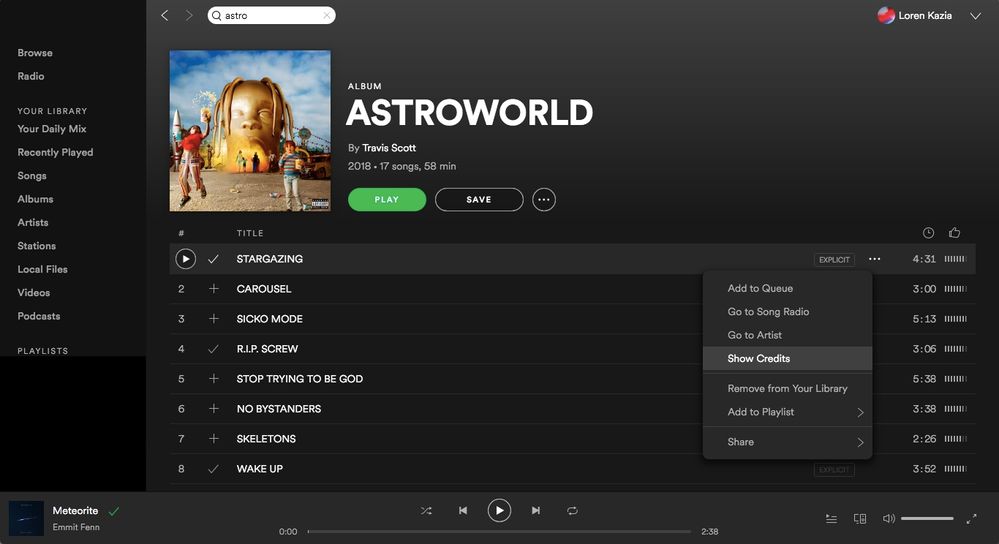Toggle saved checkmark next to Meteorite
The image size is (999, 544).
[114, 511]
